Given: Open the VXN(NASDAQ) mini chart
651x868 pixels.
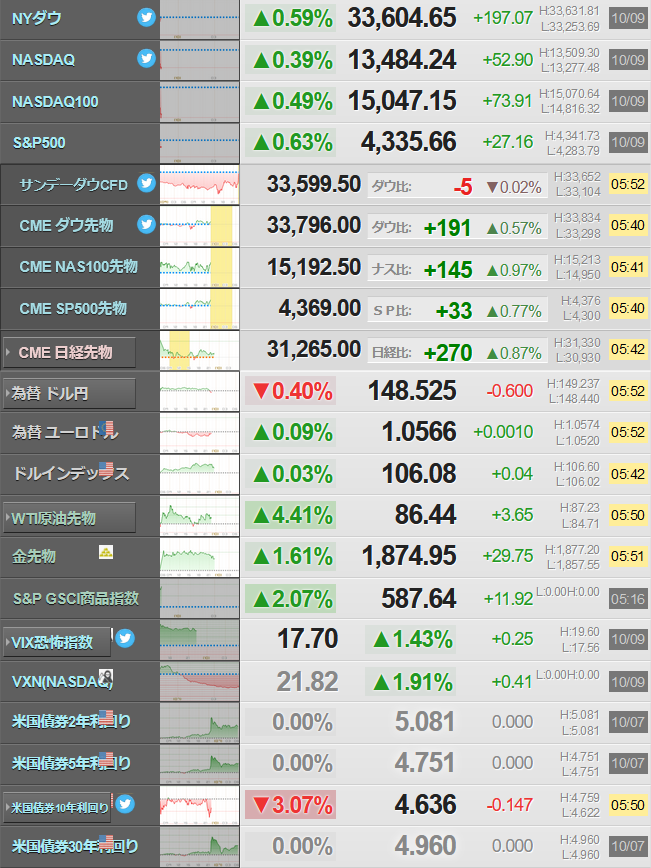Looking at the screenshot, I should point(199,681).
